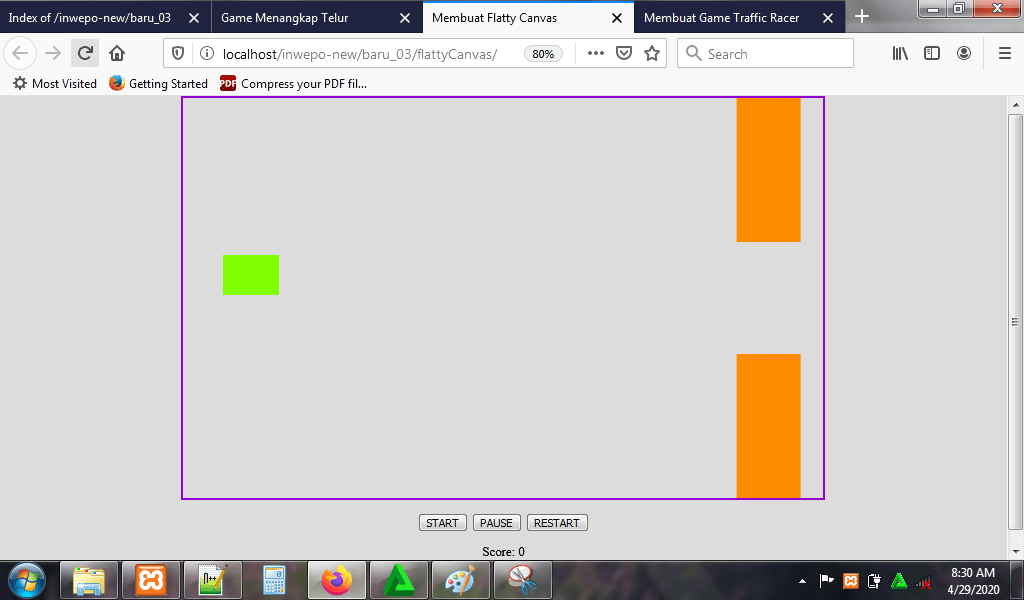Click the scrollbar down arrow
The height and width of the screenshot is (600, 1024).
click(1016, 552)
